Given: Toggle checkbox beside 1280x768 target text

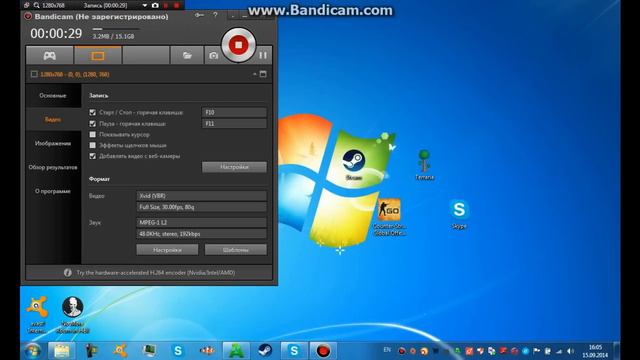Looking at the screenshot, I should (34, 74).
